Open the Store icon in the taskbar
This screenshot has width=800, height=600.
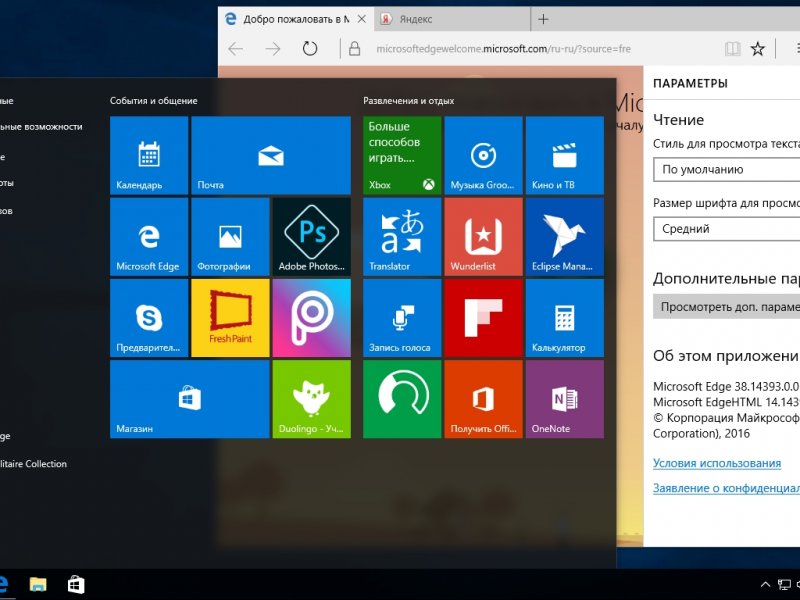(76, 584)
